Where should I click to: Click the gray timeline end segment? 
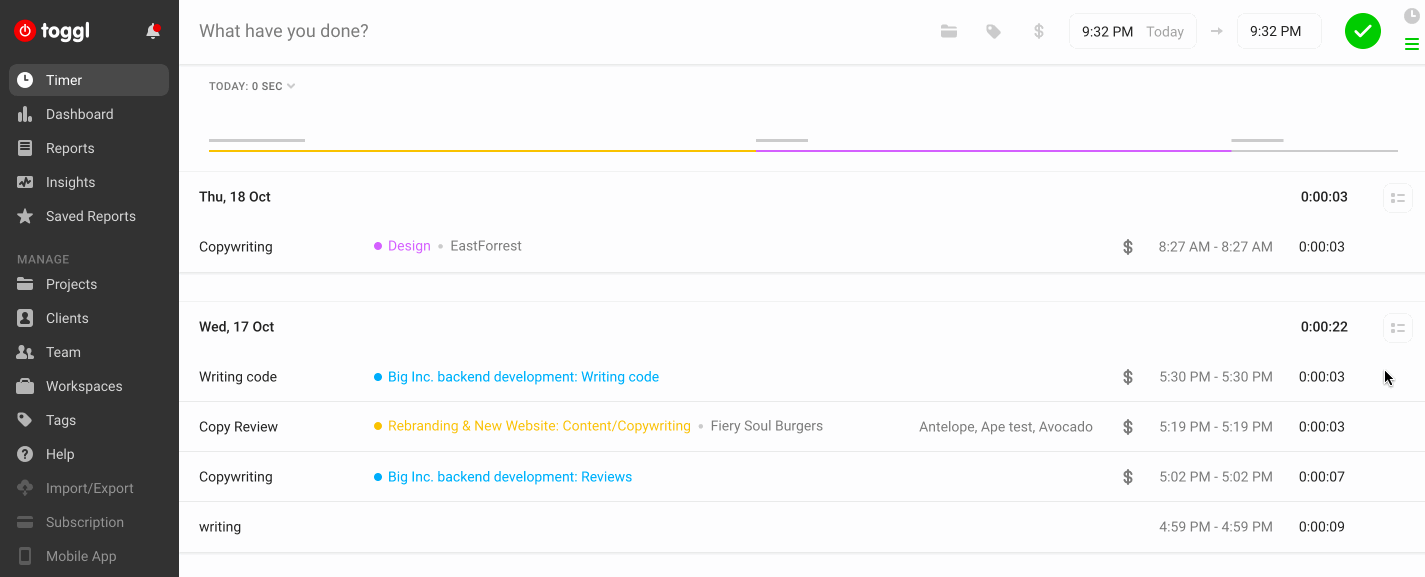[1314, 150]
